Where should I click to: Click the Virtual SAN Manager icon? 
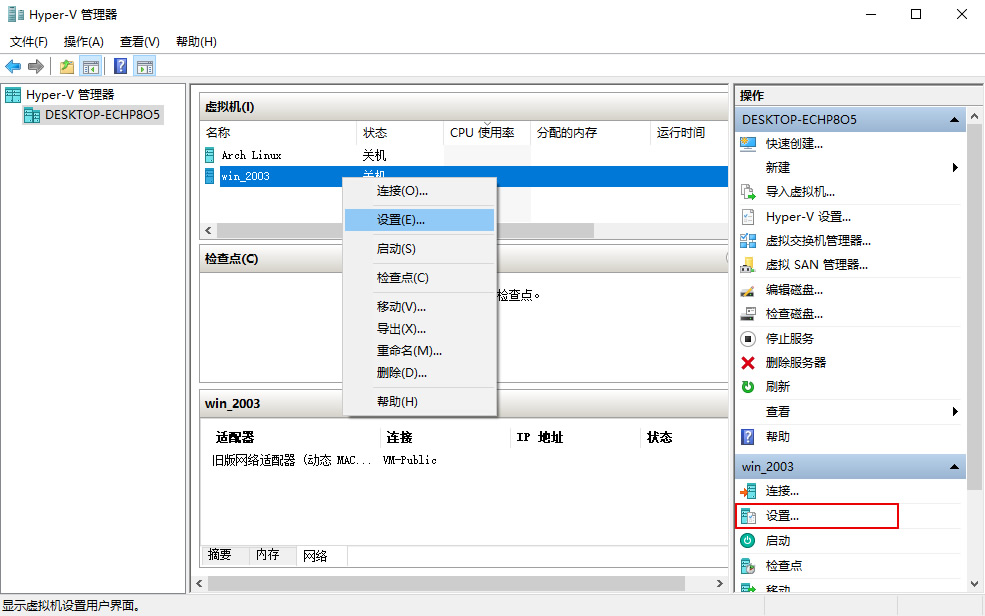point(748,265)
